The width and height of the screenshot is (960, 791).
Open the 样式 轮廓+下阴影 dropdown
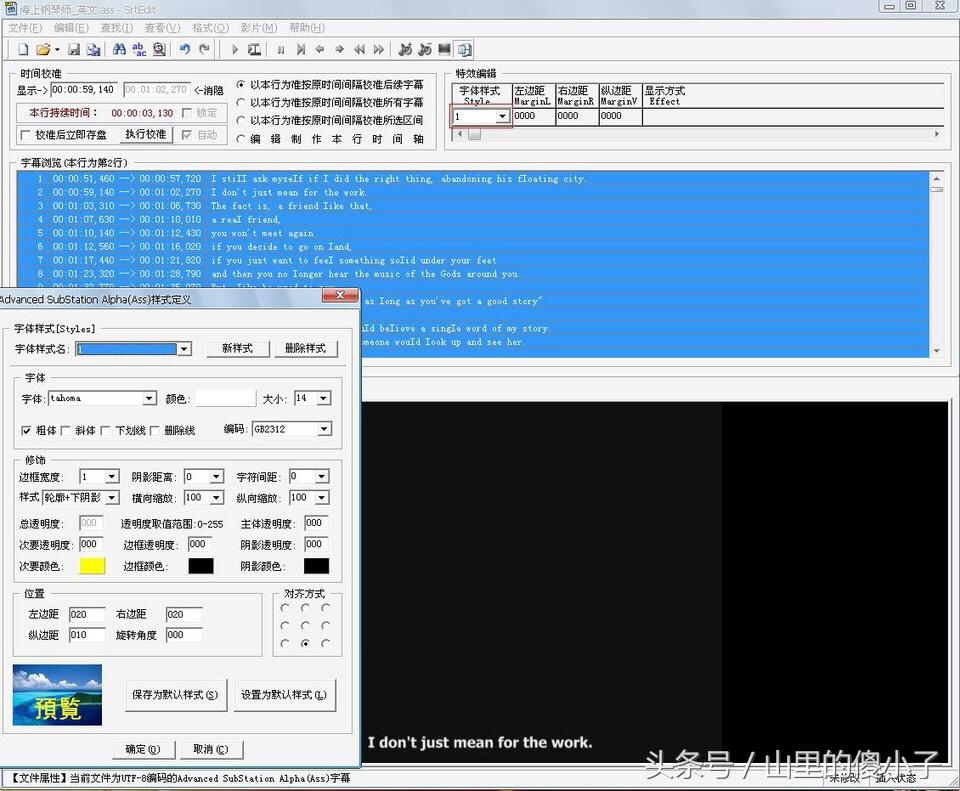pos(111,497)
